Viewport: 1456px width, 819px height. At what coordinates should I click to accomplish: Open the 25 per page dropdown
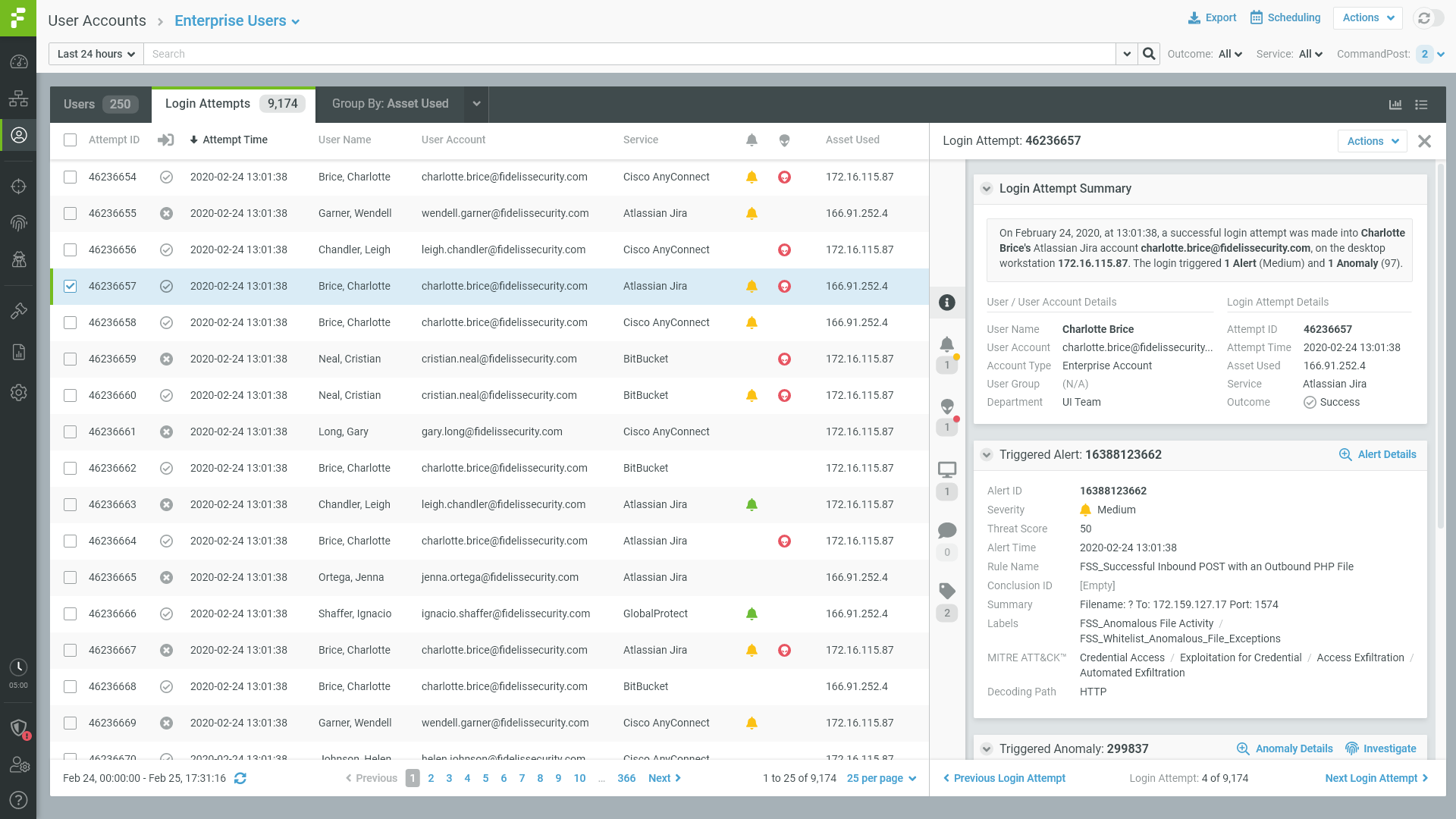tap(881, 779)
